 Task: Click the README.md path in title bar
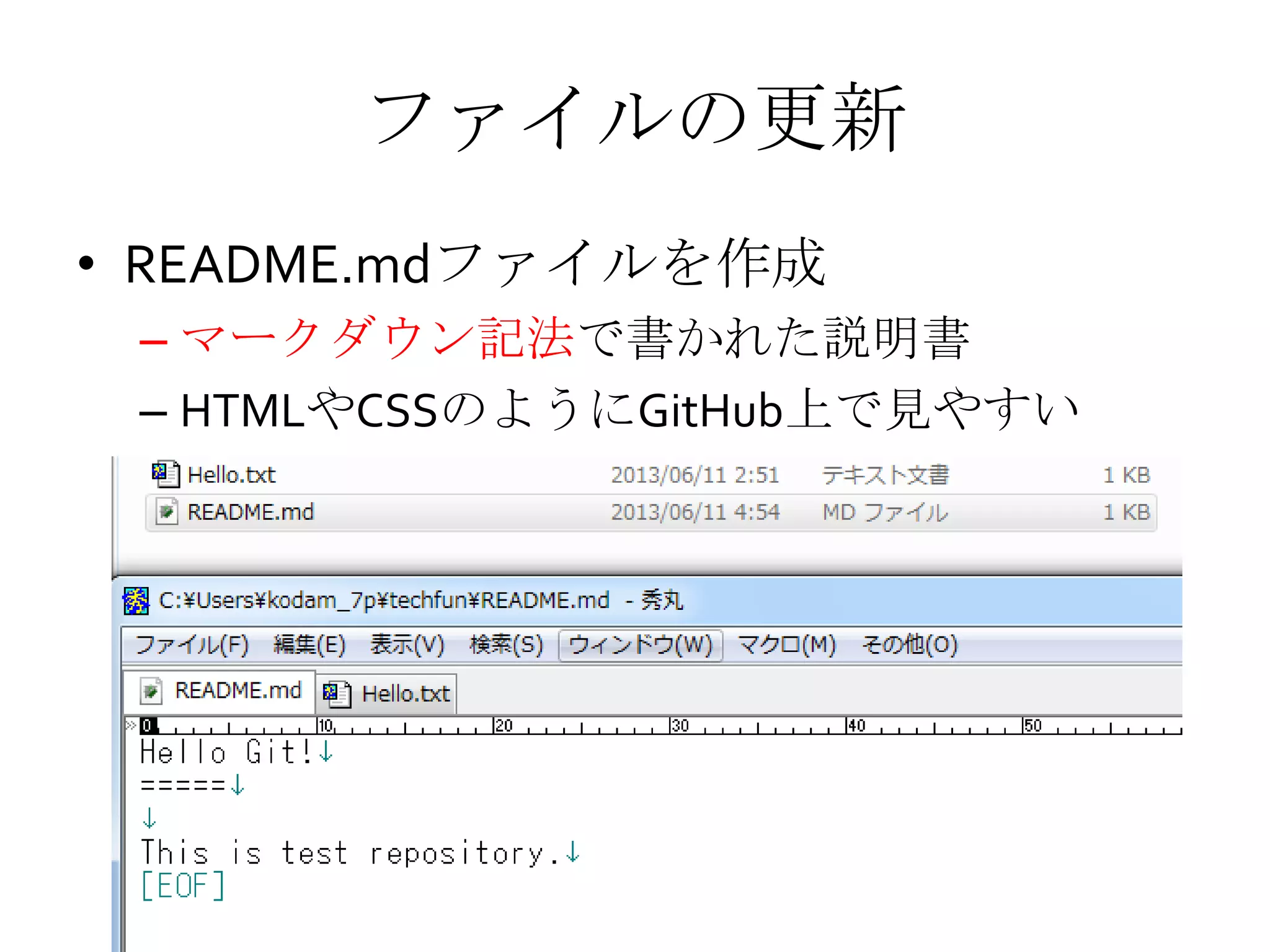point(384,601)
